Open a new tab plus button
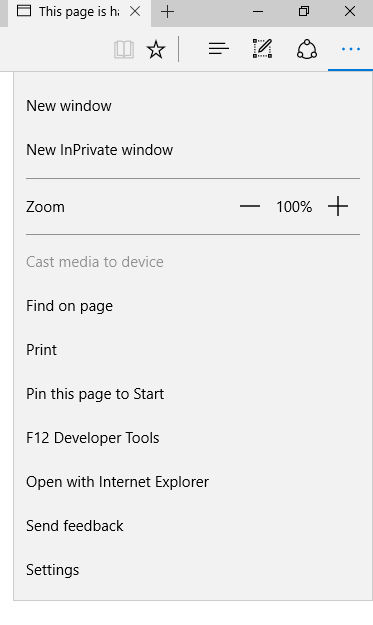373x625 pixels. coord(167,12)
